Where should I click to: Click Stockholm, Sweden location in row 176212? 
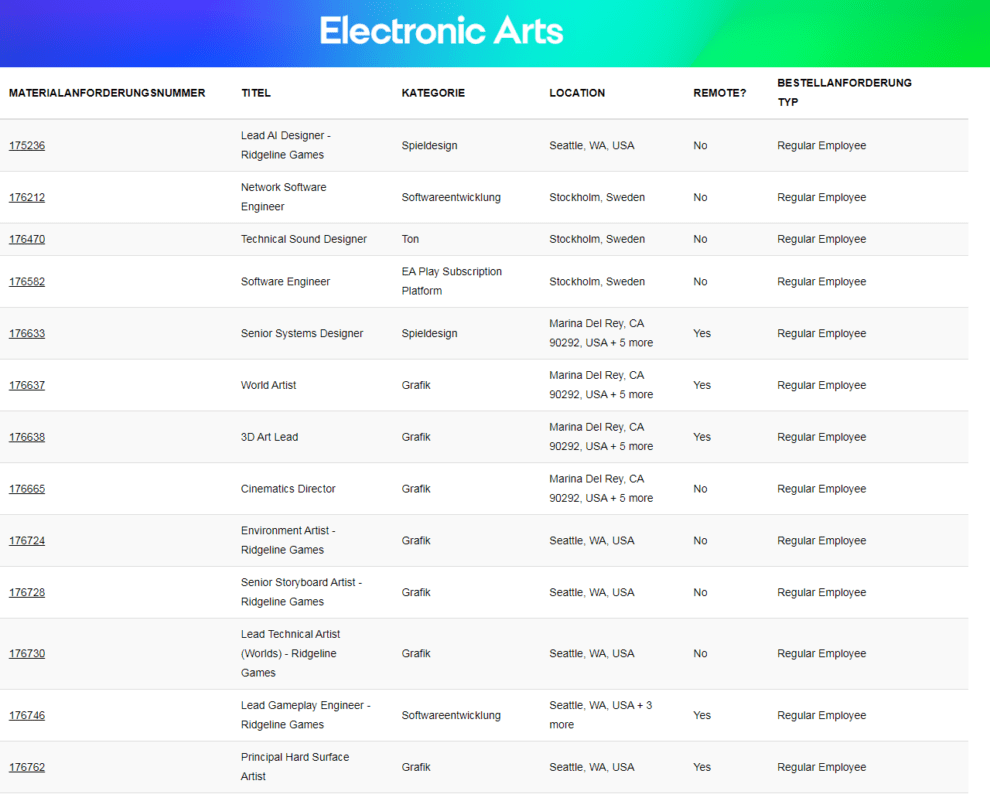click(x=597, y=198)
